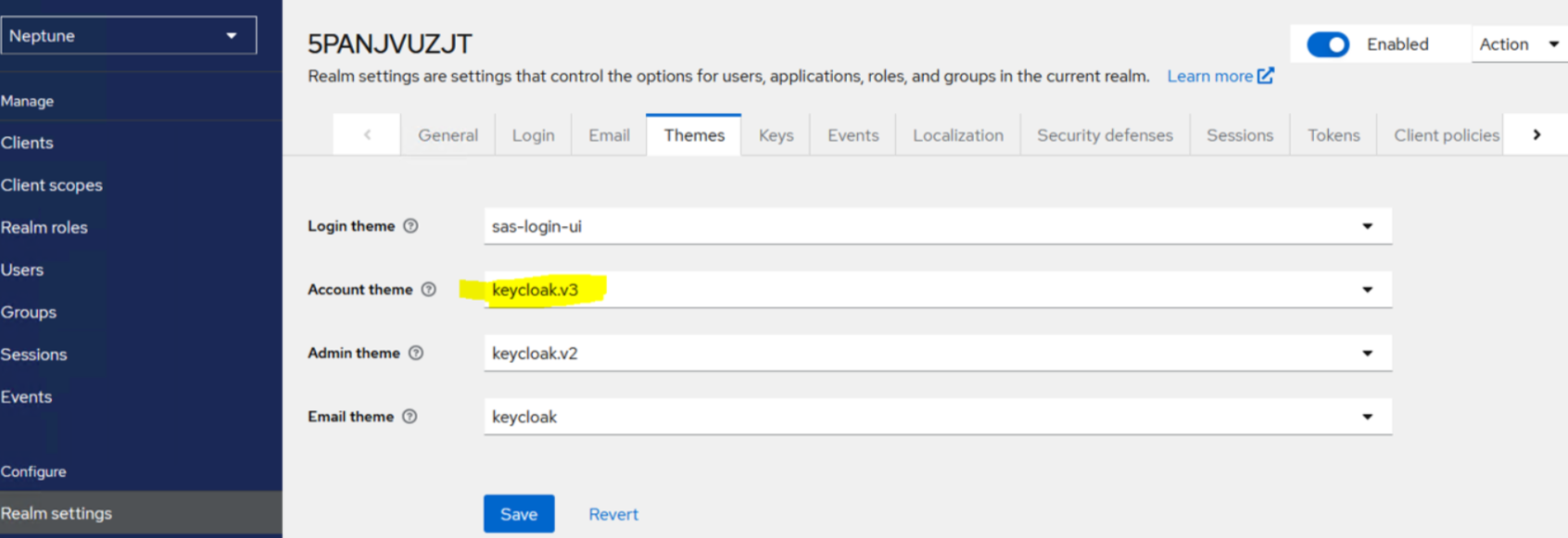
Task: Expand the Login theme dropdown
Action: click(x=936, y=227)
